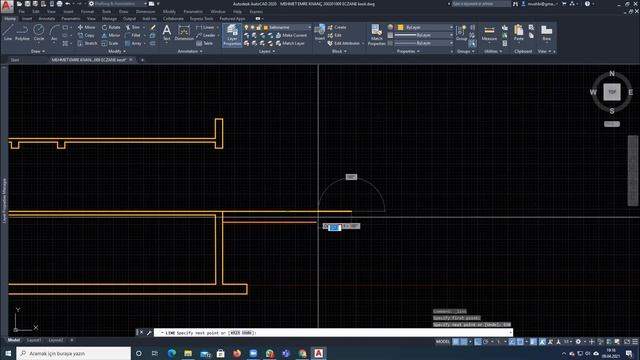Click the Linear dimension tool
Screen dimensions: 640x360
point(205,27)
